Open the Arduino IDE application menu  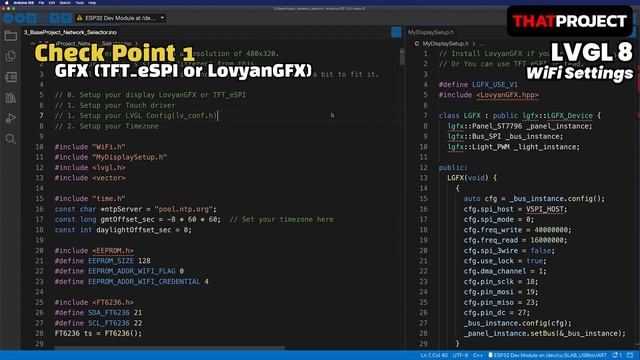(24, 2)
